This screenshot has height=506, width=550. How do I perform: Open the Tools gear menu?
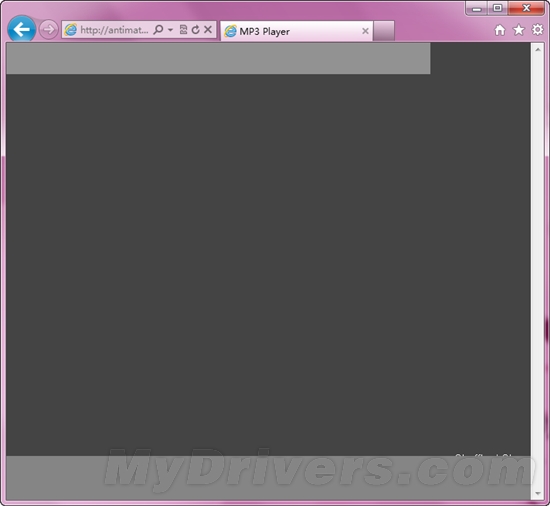[537, 30]
